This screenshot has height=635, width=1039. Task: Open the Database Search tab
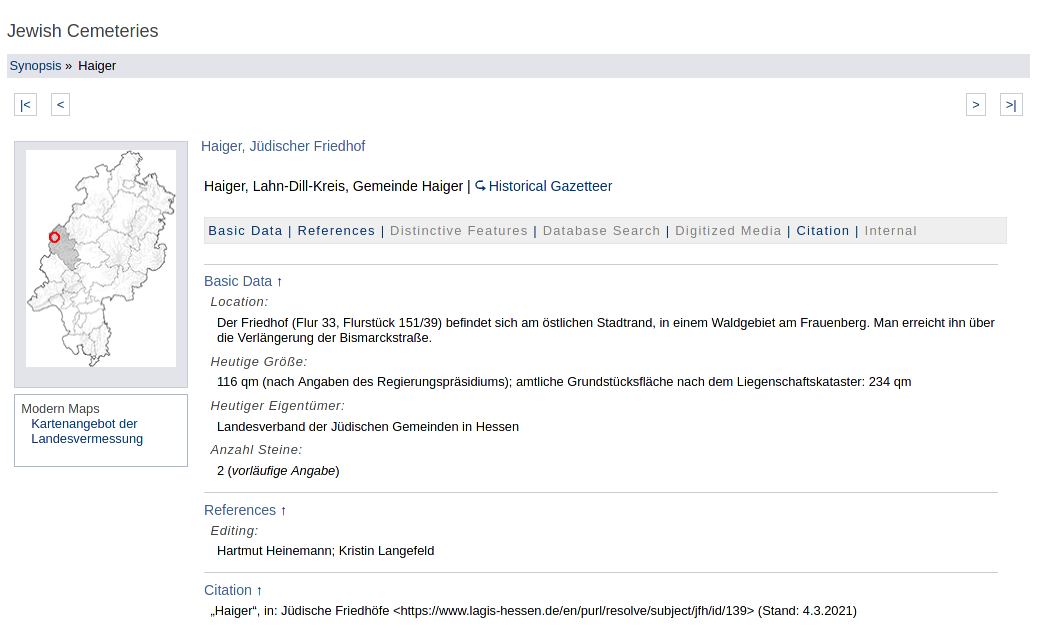pos(601,231)
